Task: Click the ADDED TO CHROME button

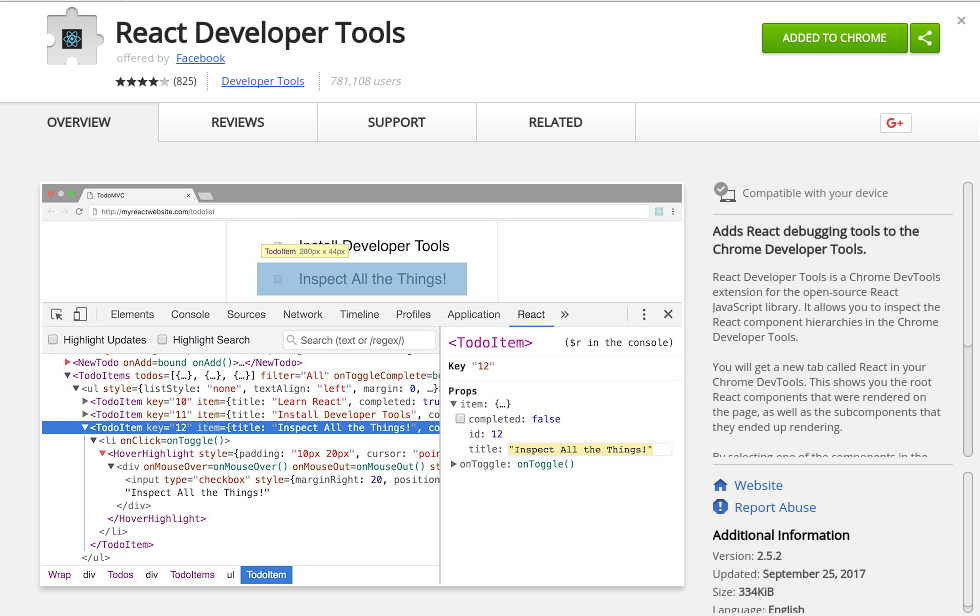Action: tap(834, 38)
